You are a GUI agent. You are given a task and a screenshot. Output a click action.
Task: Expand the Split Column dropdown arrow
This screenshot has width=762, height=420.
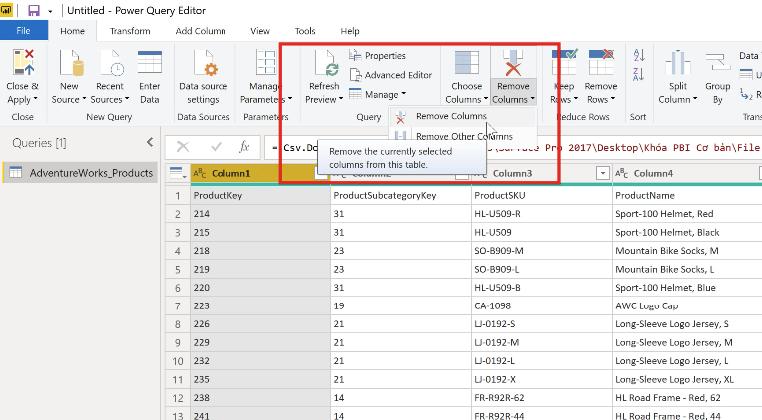694,99
